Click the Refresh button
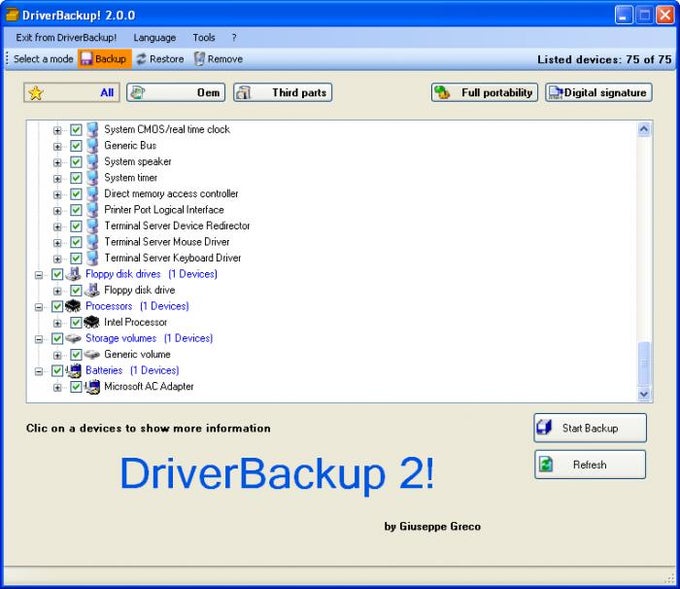This screenshot has height=589, width=680. pyautogui.click(x=590, y=465)
